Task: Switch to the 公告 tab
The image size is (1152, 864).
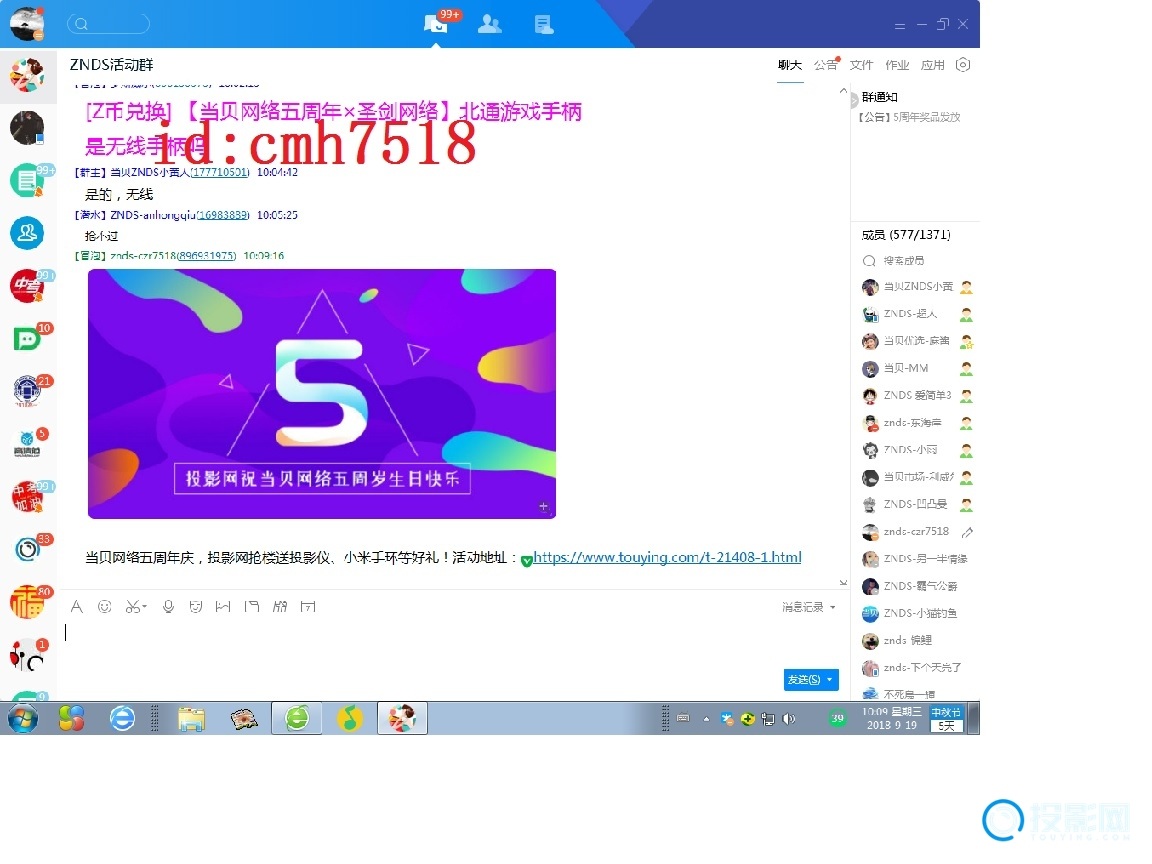Action: pos(825,65)
